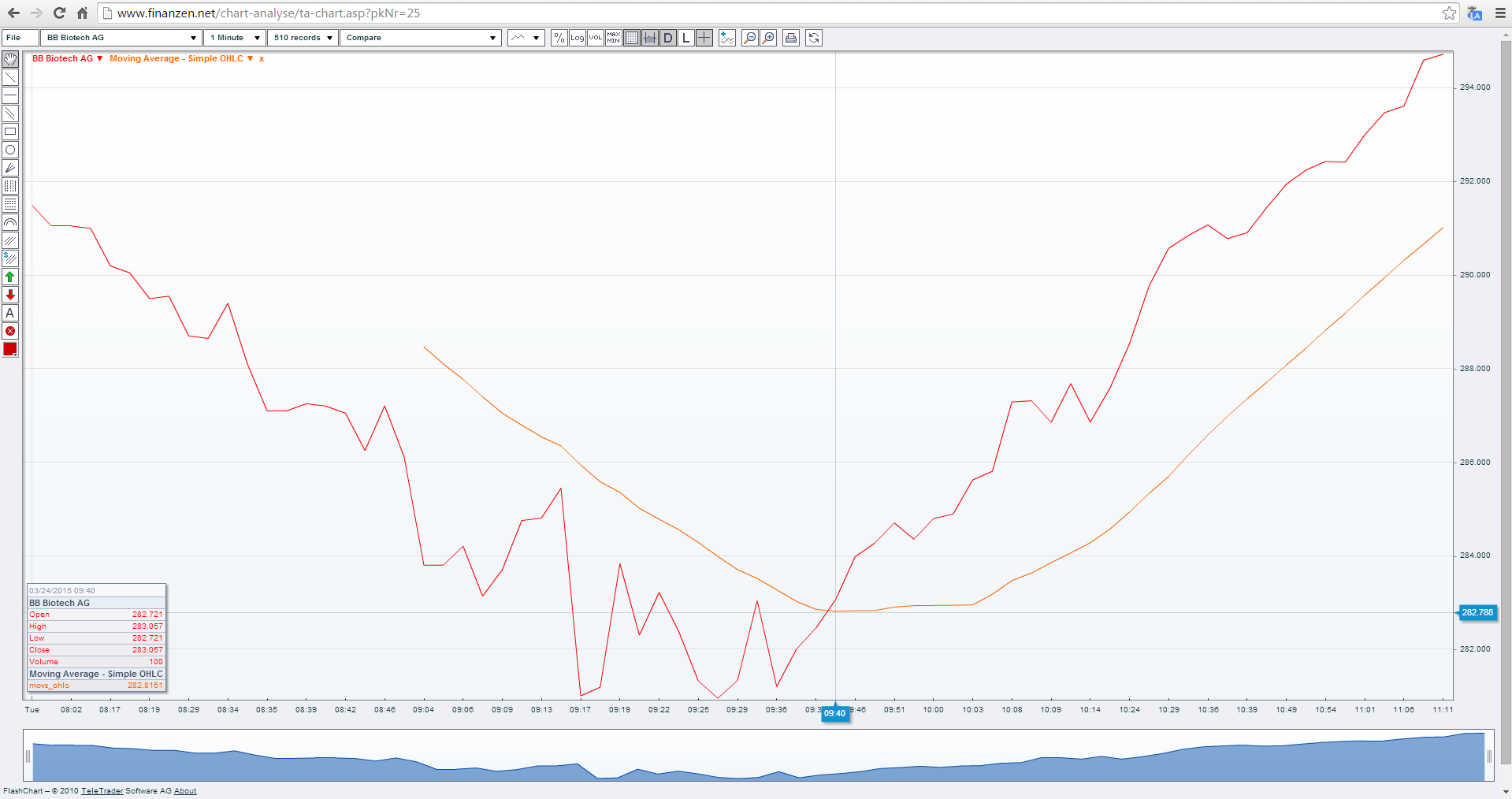Toggle the Log scale button
Image resolution: width=1512 pixels, height=799 pixels.
tap(578, 38)
